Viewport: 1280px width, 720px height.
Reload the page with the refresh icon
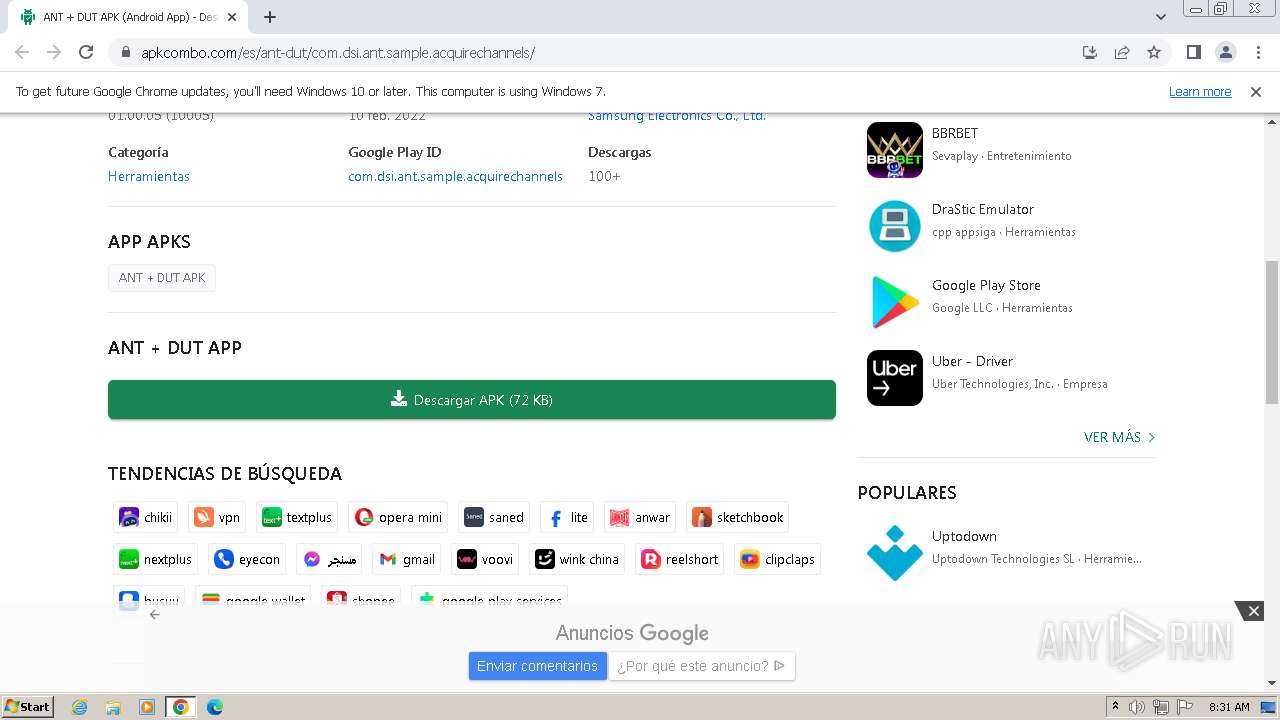point(86,52)
